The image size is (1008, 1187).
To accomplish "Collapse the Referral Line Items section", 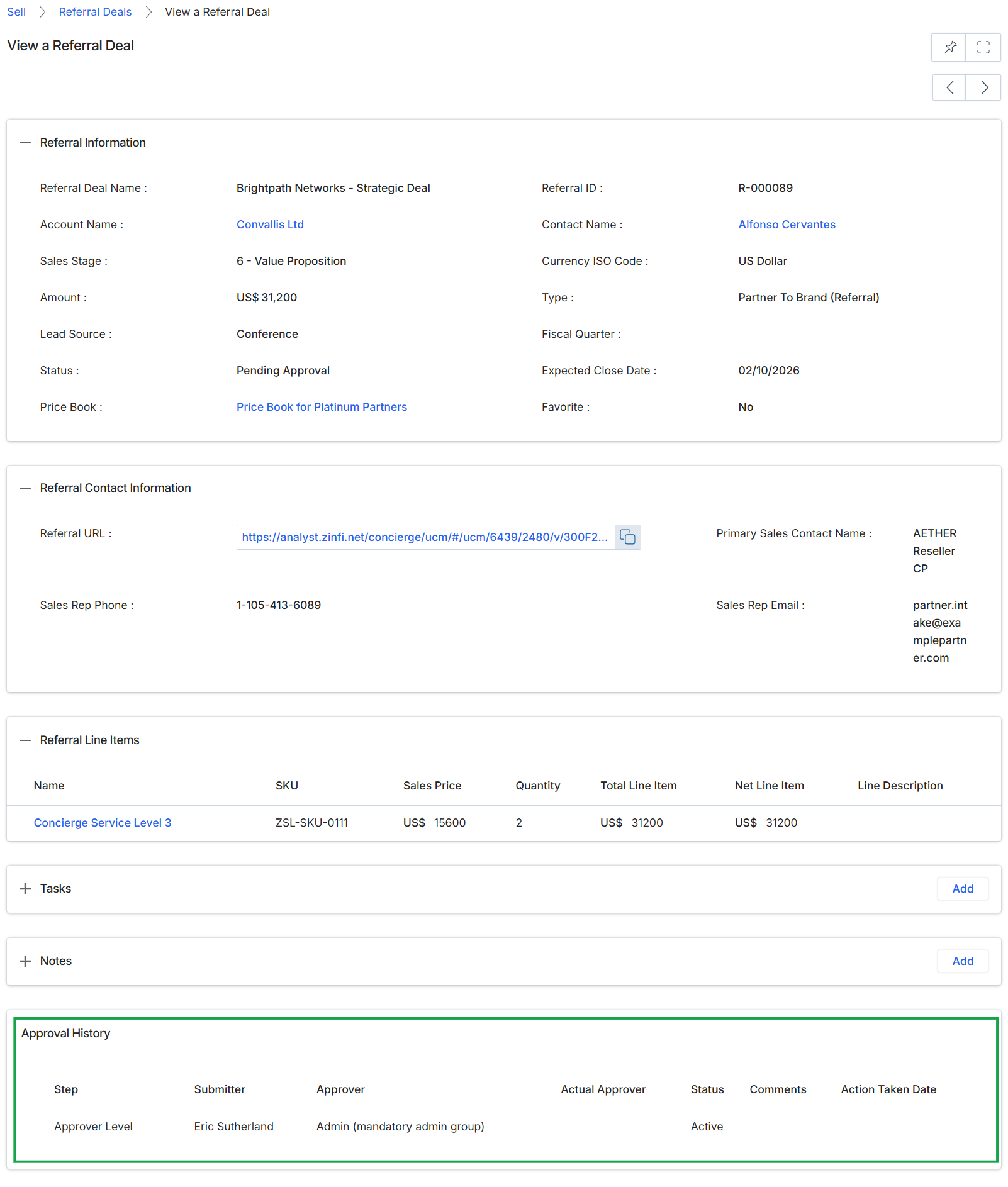I will coord(25,740).
